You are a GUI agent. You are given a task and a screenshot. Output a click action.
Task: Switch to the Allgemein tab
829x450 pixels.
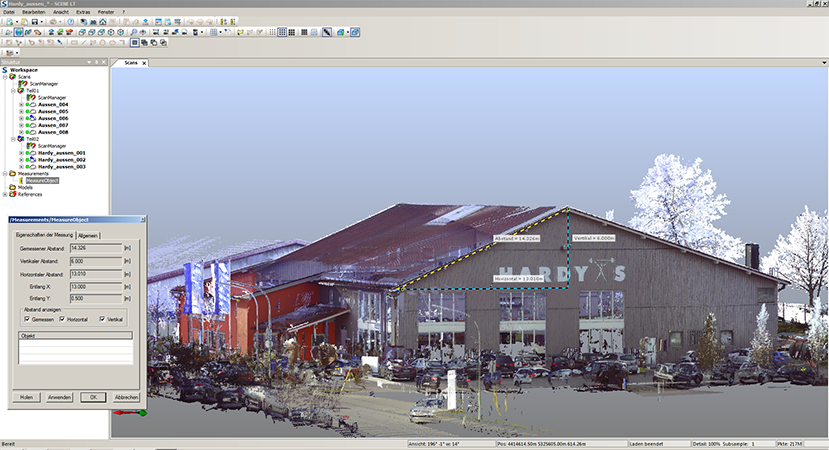point(88,235)
